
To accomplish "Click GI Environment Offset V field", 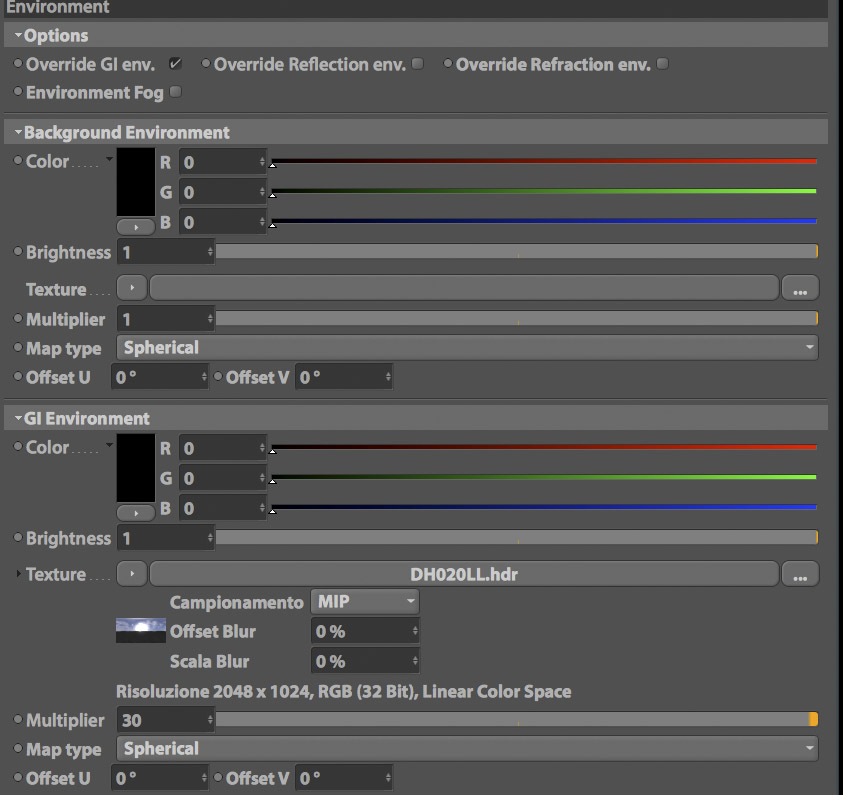I will (x=344, y=778).
